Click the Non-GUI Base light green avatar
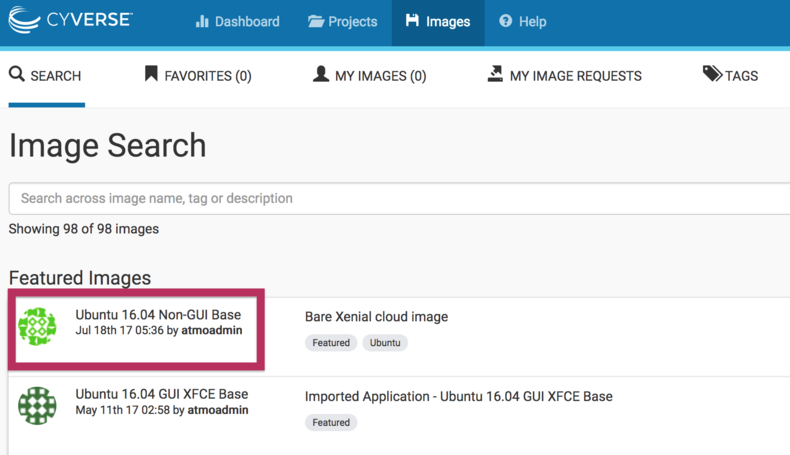790x455 pixels. point(37,327)
